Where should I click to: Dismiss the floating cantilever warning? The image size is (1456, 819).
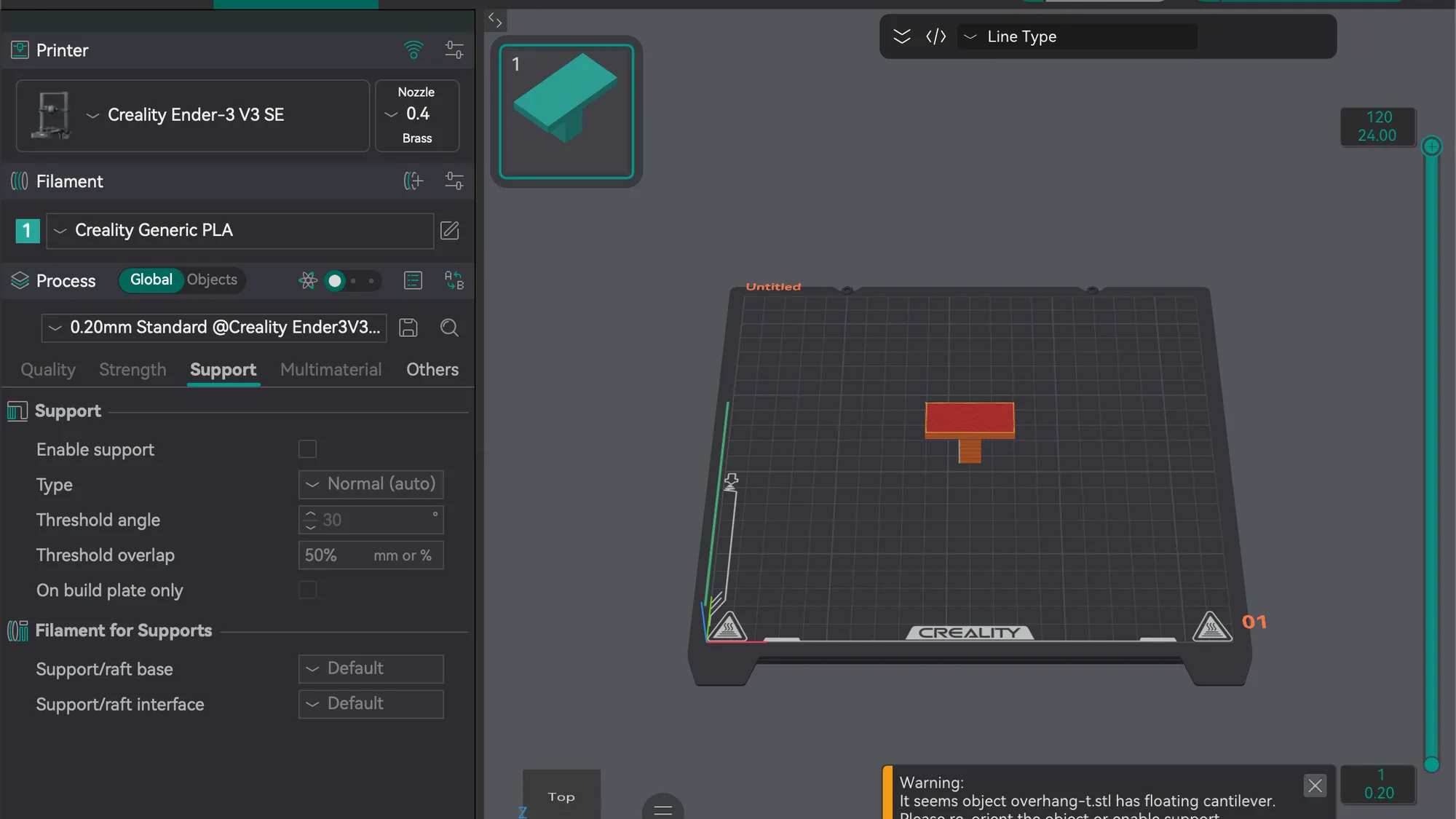1315,786
